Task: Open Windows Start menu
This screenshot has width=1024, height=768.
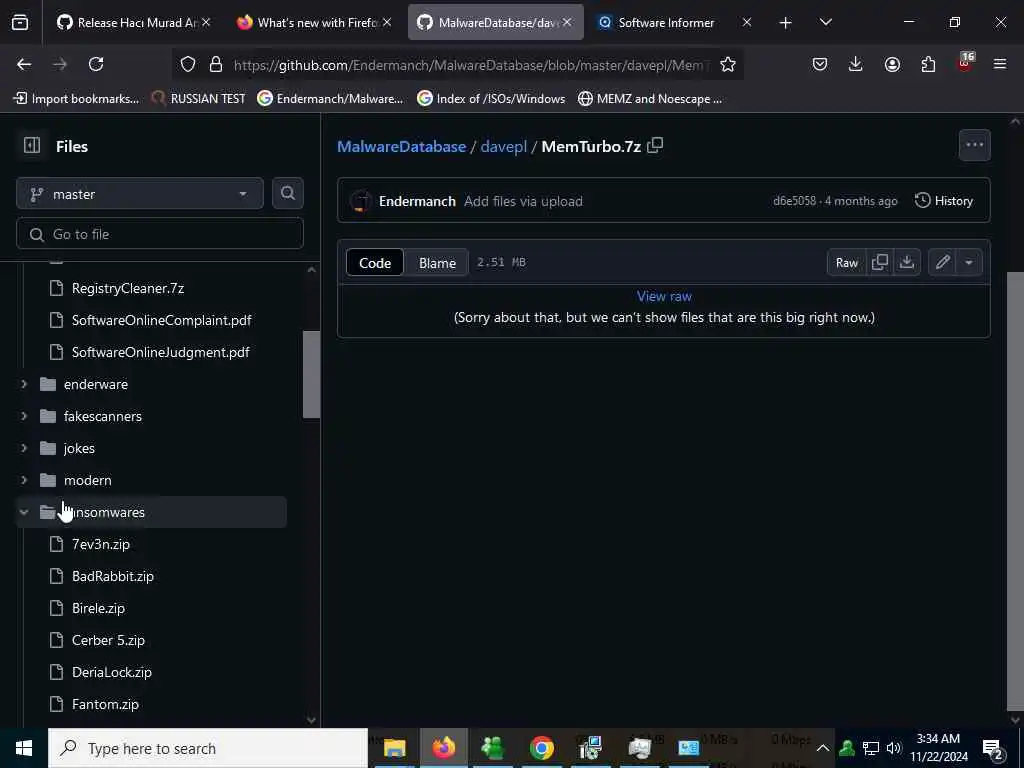Action: (x=24, y=748)
